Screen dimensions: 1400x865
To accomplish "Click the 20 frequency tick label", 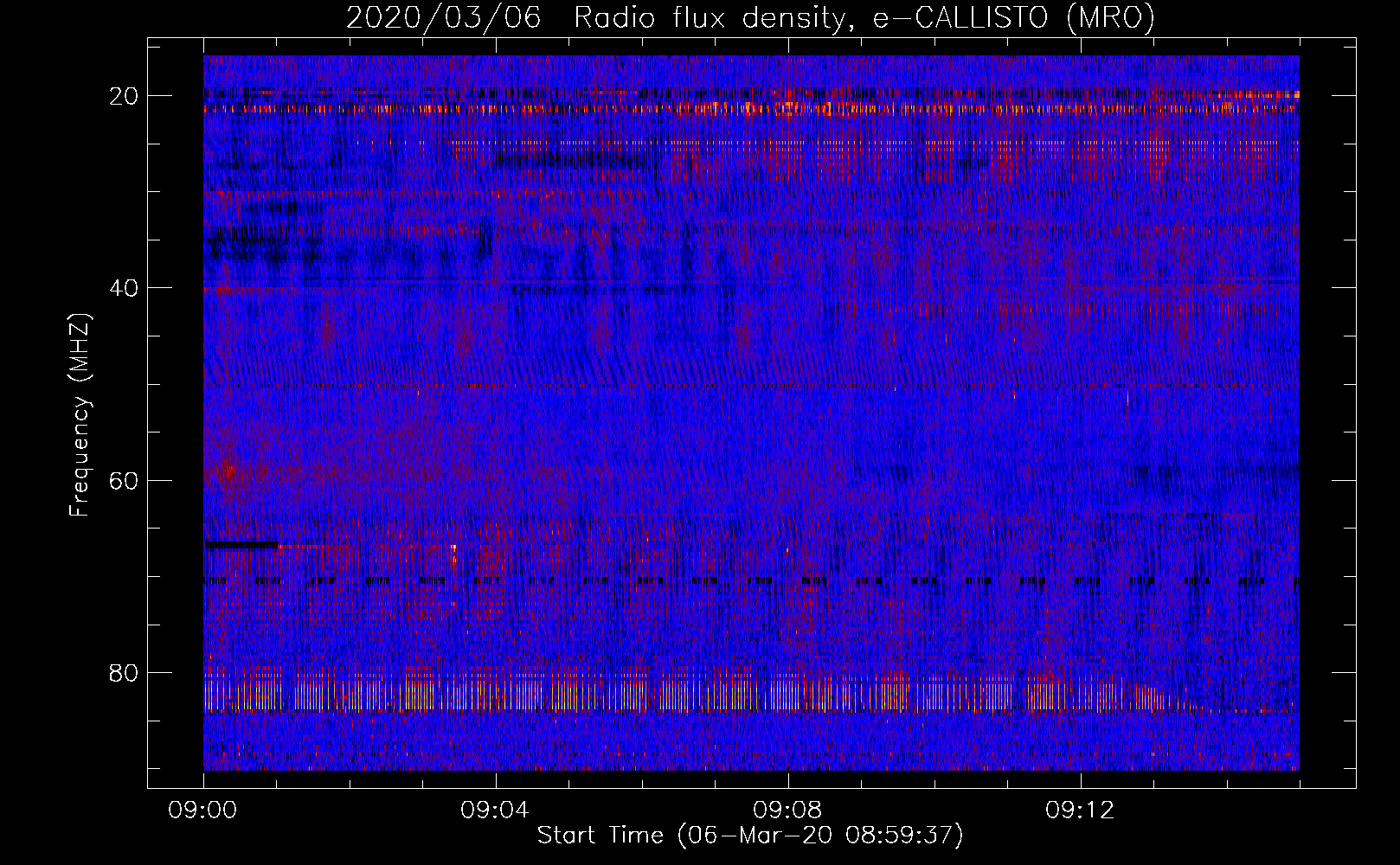I will [x=125, y=95].
